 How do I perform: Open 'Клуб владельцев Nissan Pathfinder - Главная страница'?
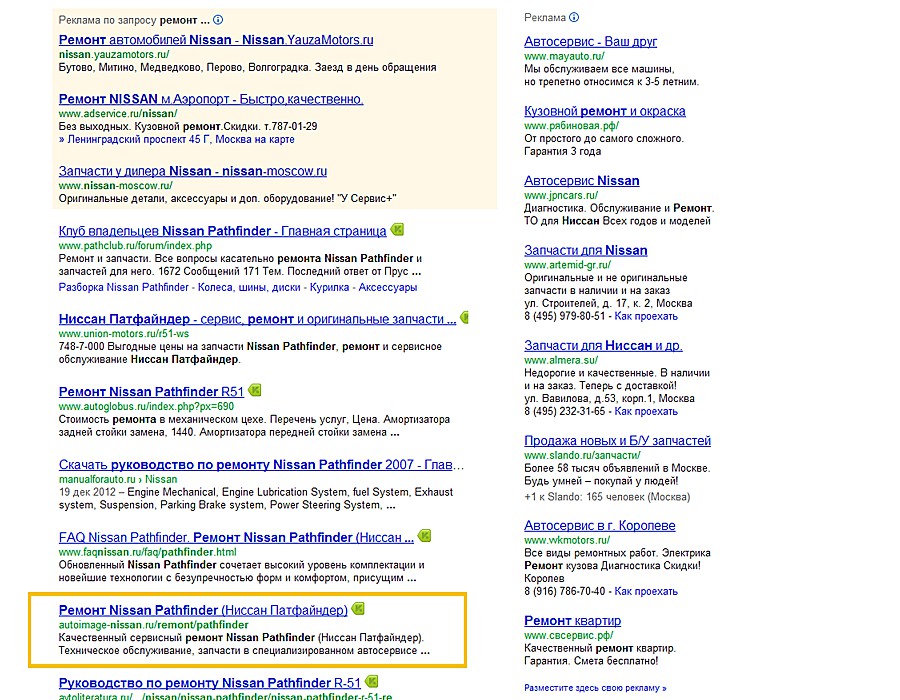[222, 231]
